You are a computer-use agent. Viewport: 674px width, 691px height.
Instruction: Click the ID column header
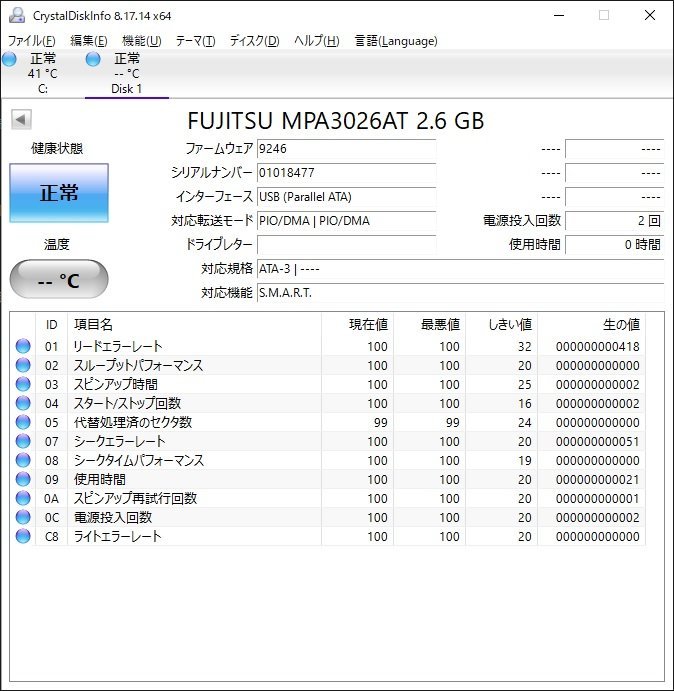(52, 325)
